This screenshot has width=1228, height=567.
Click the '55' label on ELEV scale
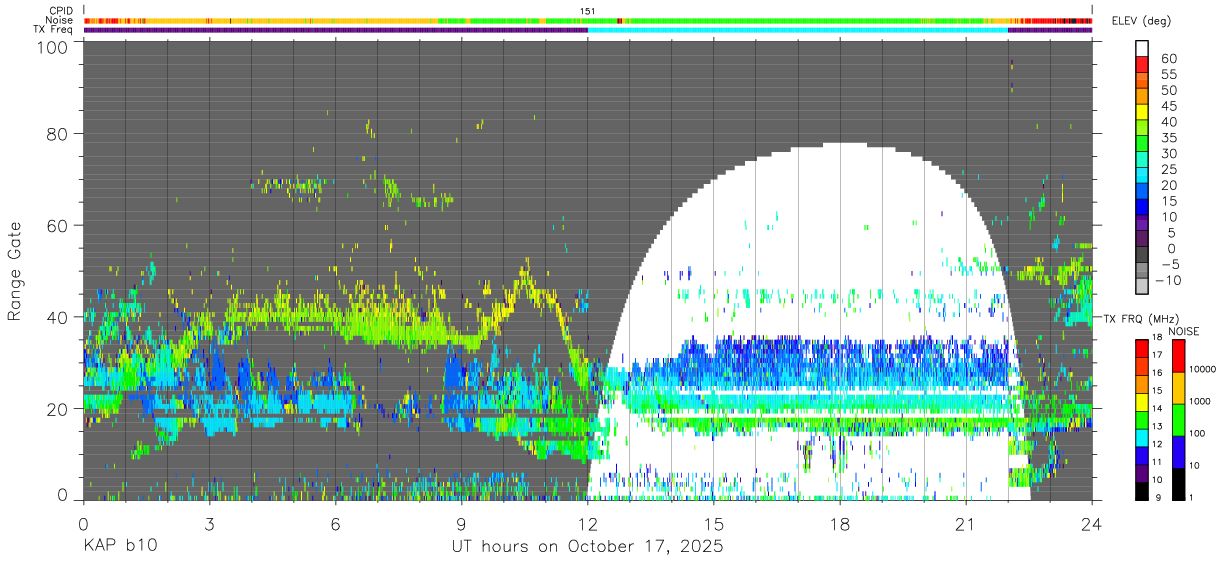click(x=1168, y=75)
